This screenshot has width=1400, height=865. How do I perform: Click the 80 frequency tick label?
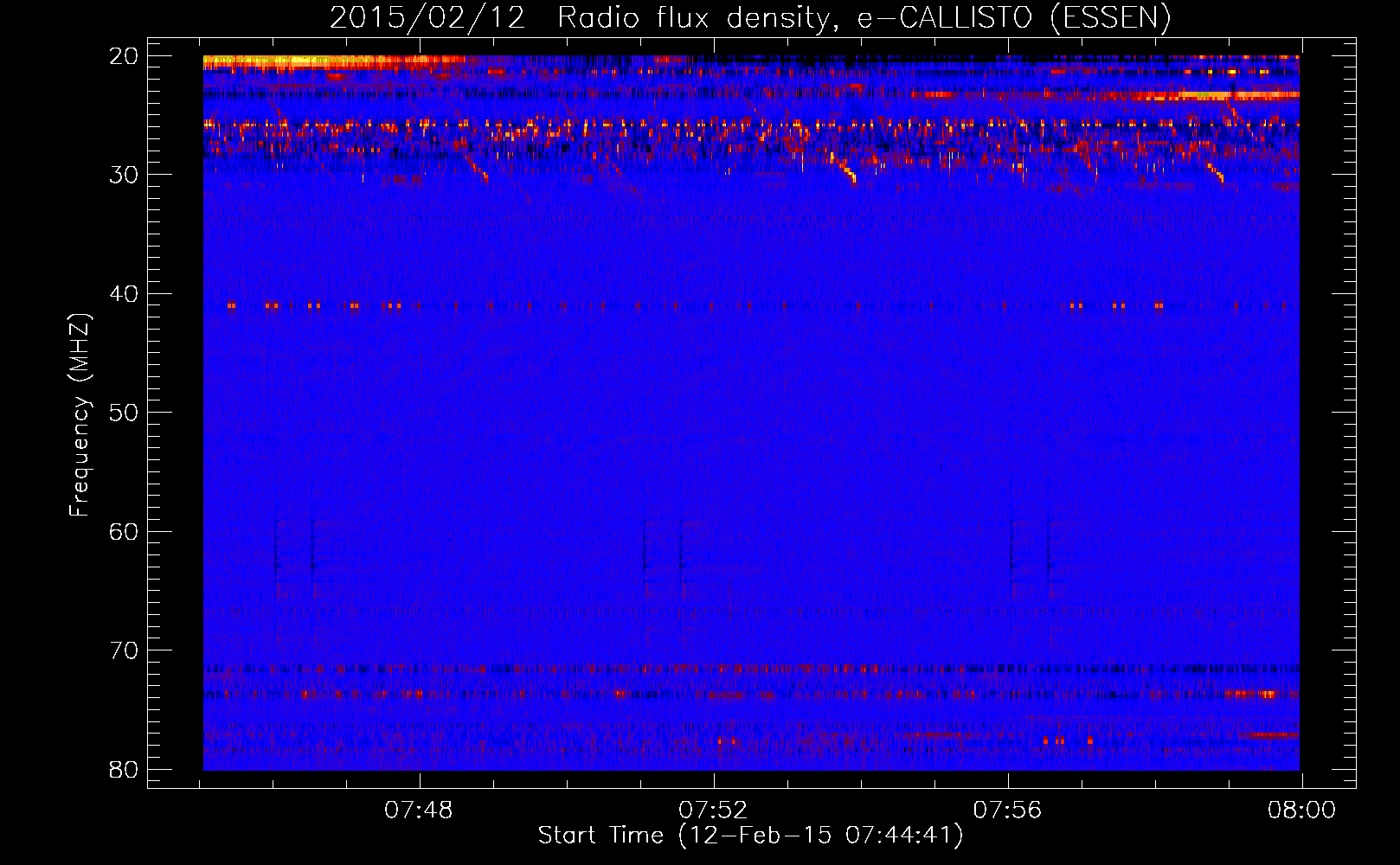coord(124,769)
